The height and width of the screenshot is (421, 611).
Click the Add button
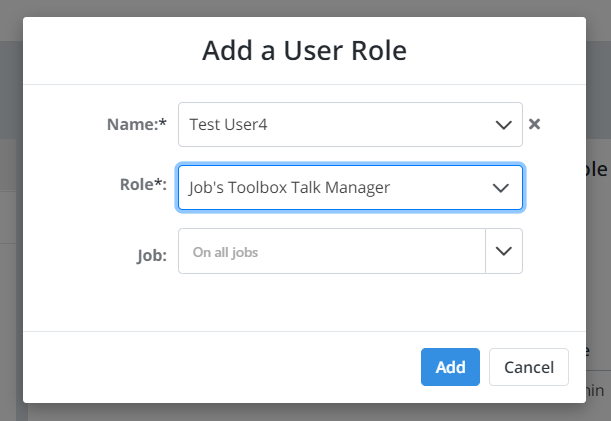450,367
